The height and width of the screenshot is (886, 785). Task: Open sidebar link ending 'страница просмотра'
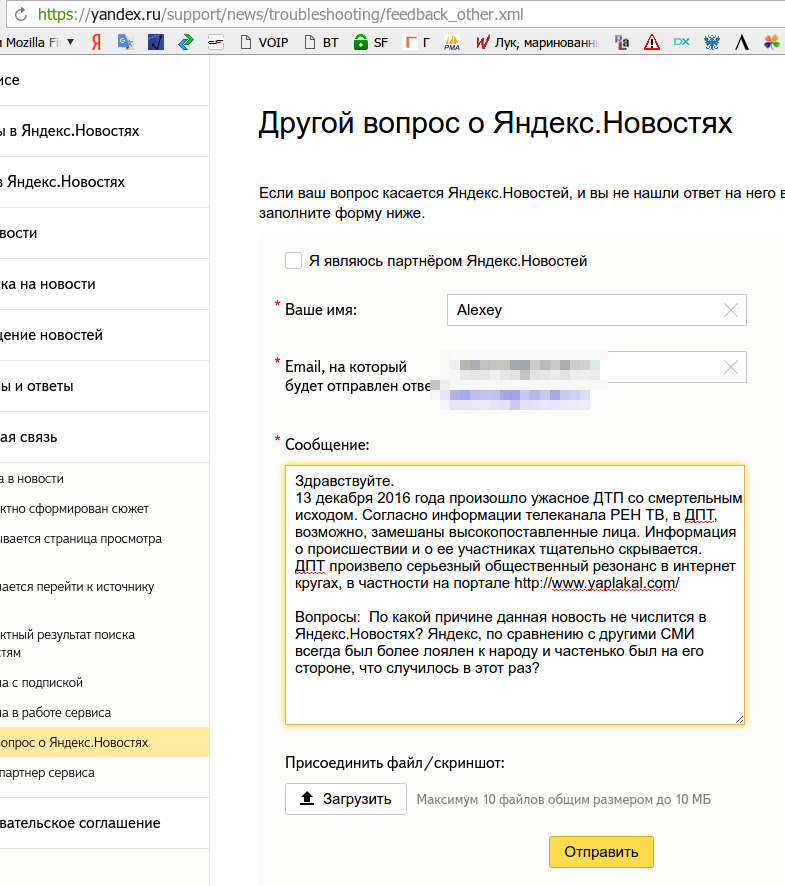[x=81, y=538]
